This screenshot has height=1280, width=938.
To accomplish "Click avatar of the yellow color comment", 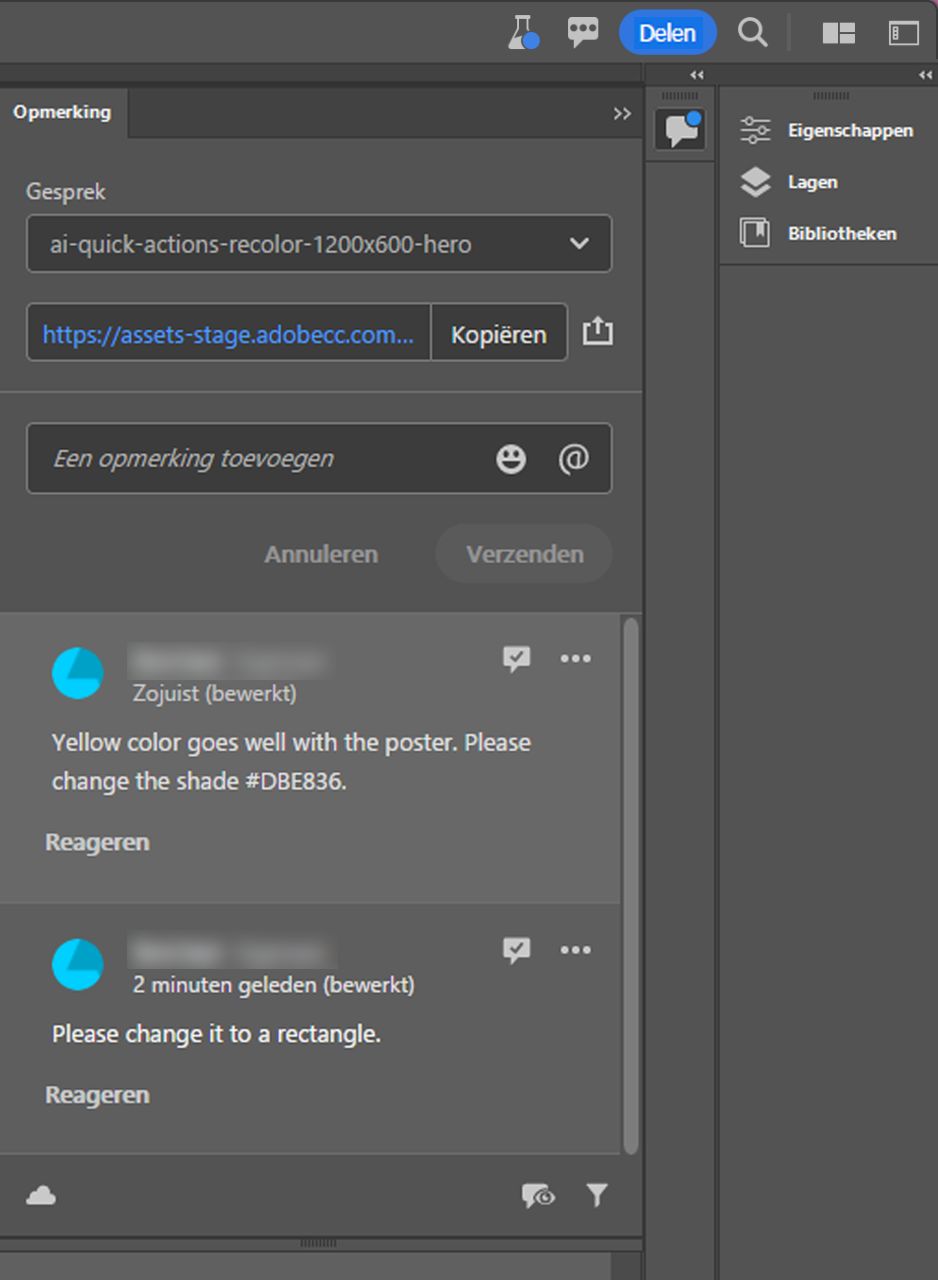I will pyautogui.click(x=77, y=672).
